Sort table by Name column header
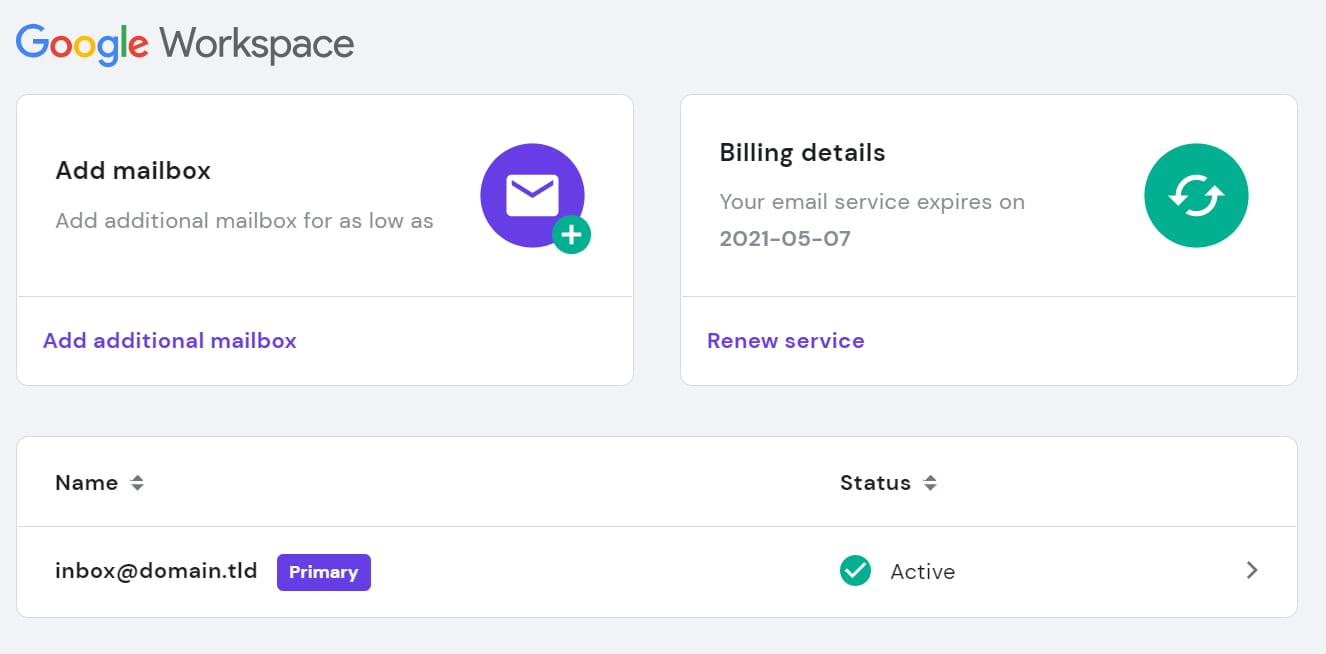 [x=87, y=483]
